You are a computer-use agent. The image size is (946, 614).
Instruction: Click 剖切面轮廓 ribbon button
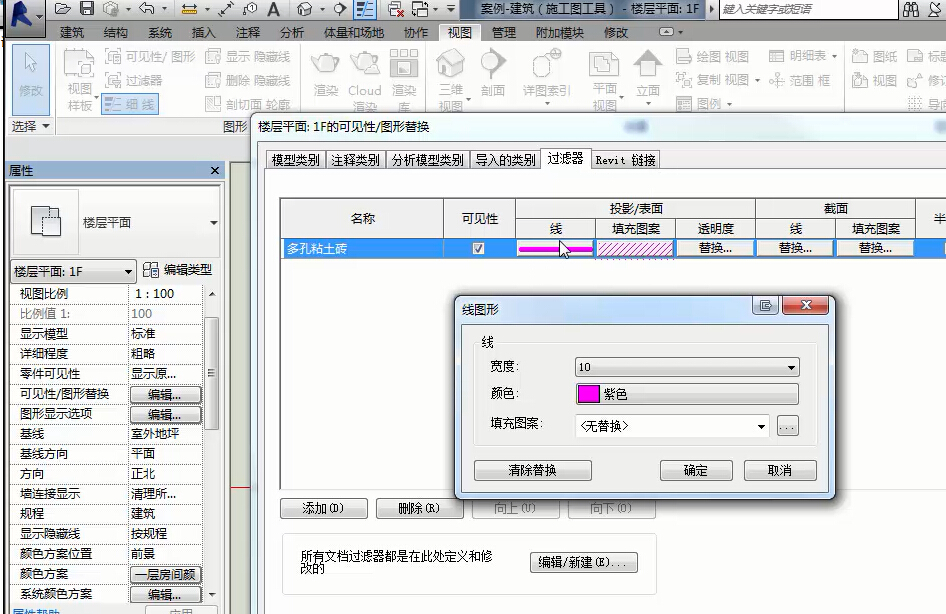(x=248, y=104)
